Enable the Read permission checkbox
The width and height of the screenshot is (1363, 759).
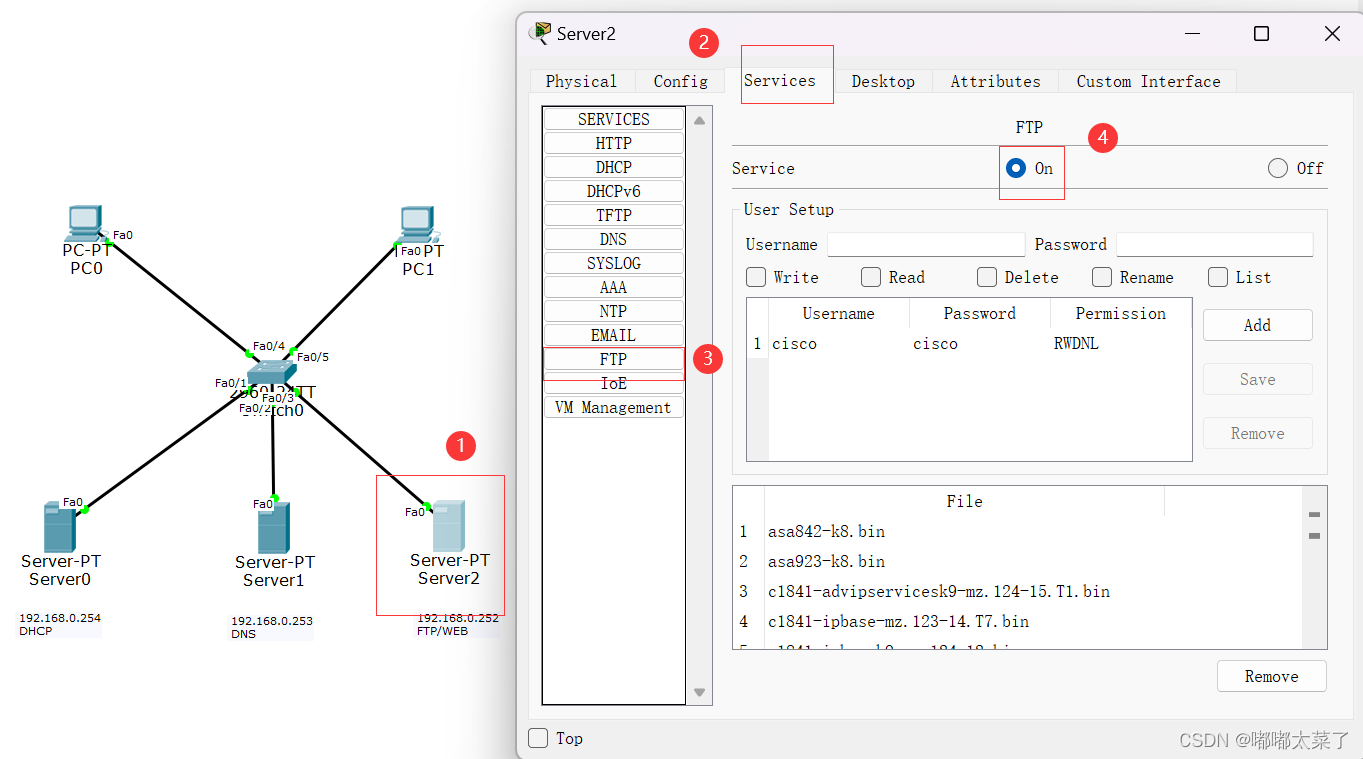pyautogui.click(x=871, y=277)
